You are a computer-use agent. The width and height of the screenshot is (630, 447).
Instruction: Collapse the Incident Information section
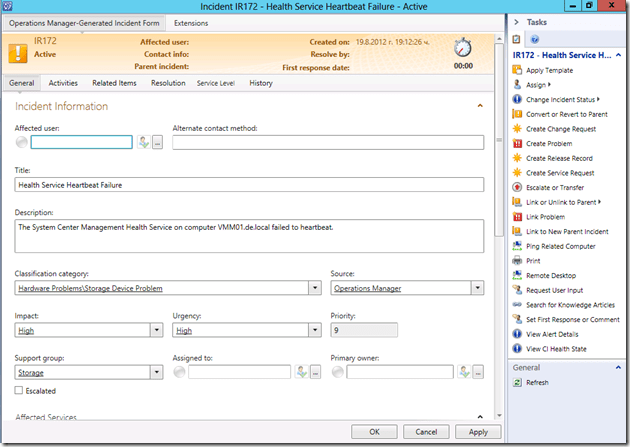click(480, 105)
